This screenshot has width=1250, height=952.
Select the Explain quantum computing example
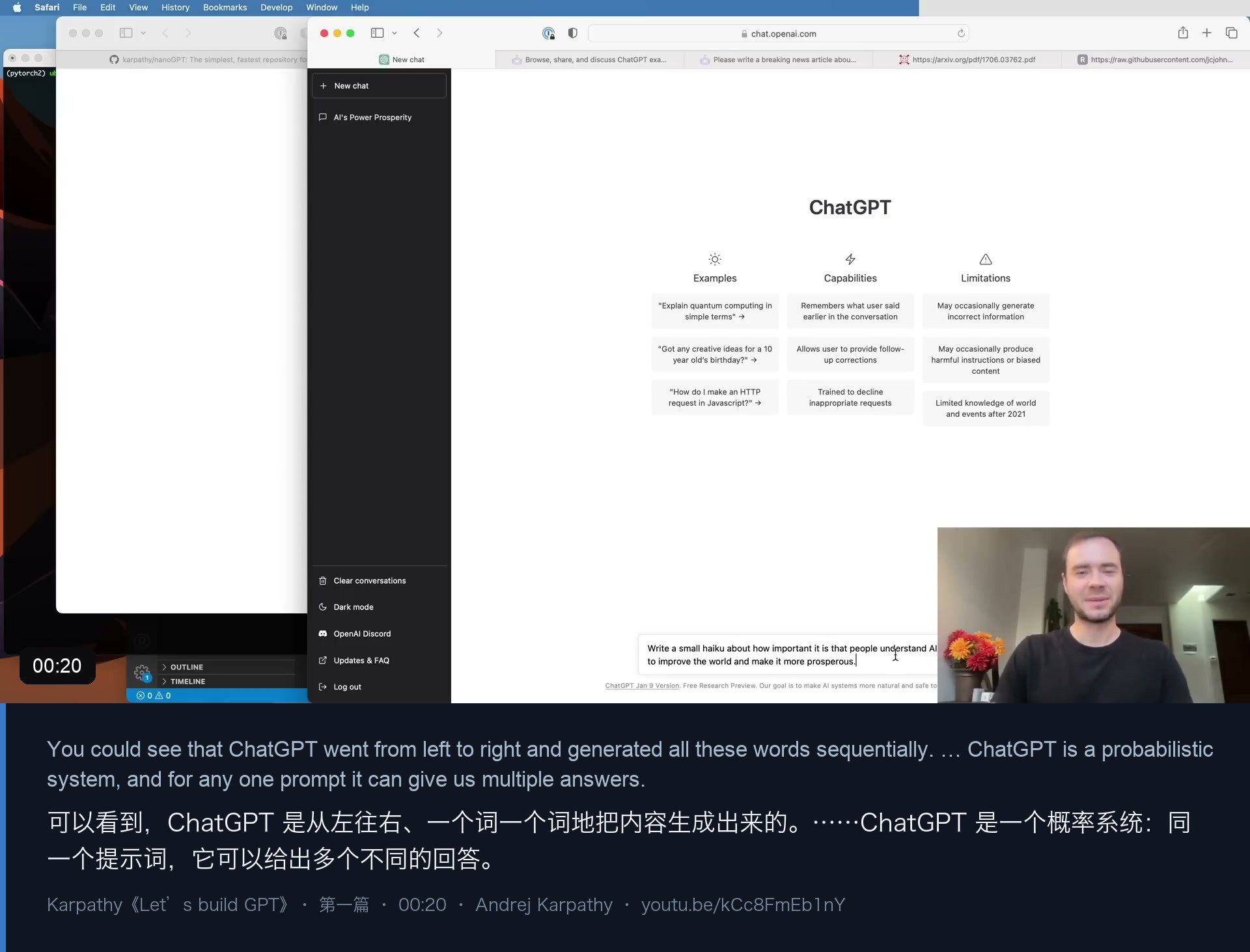pos(715,311)
